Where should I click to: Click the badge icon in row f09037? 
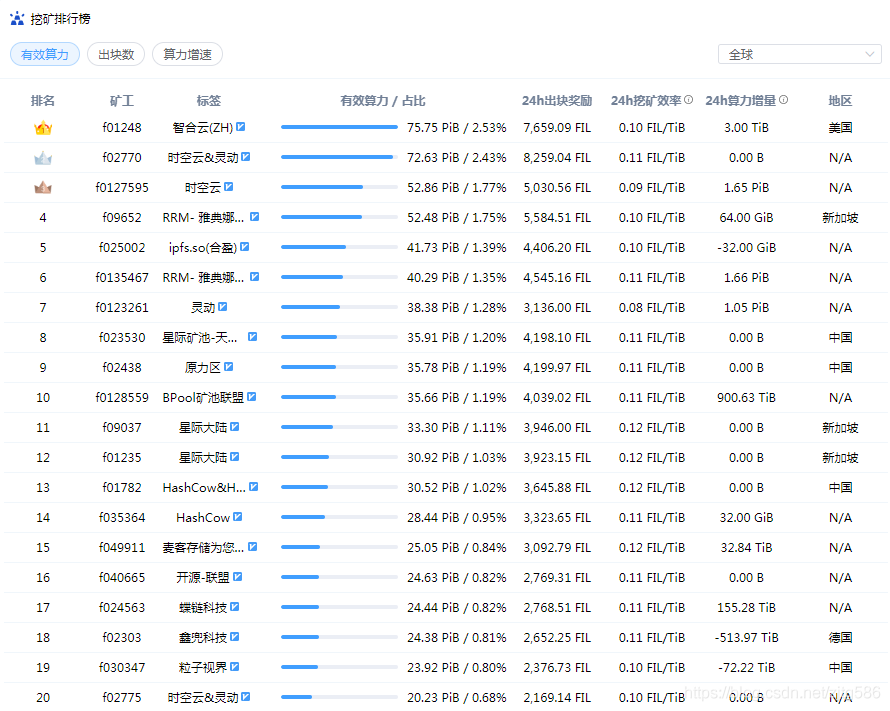pos(234,427)
